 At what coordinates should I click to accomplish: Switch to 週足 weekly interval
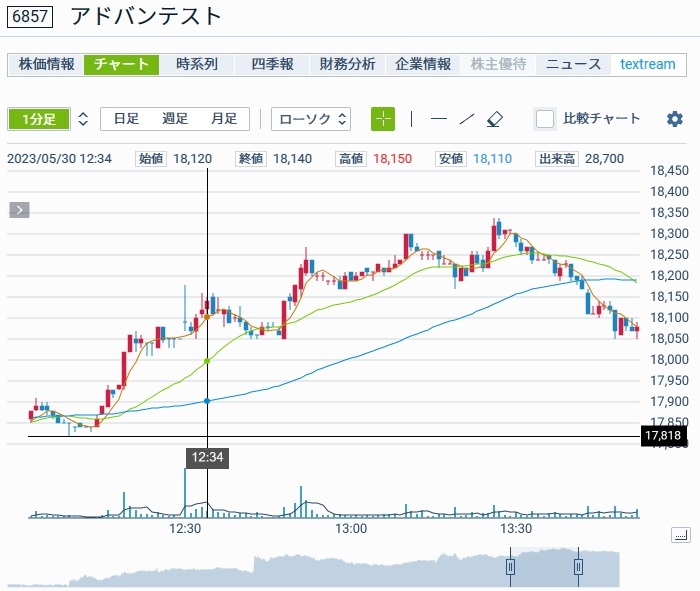(x=175, y=119)
